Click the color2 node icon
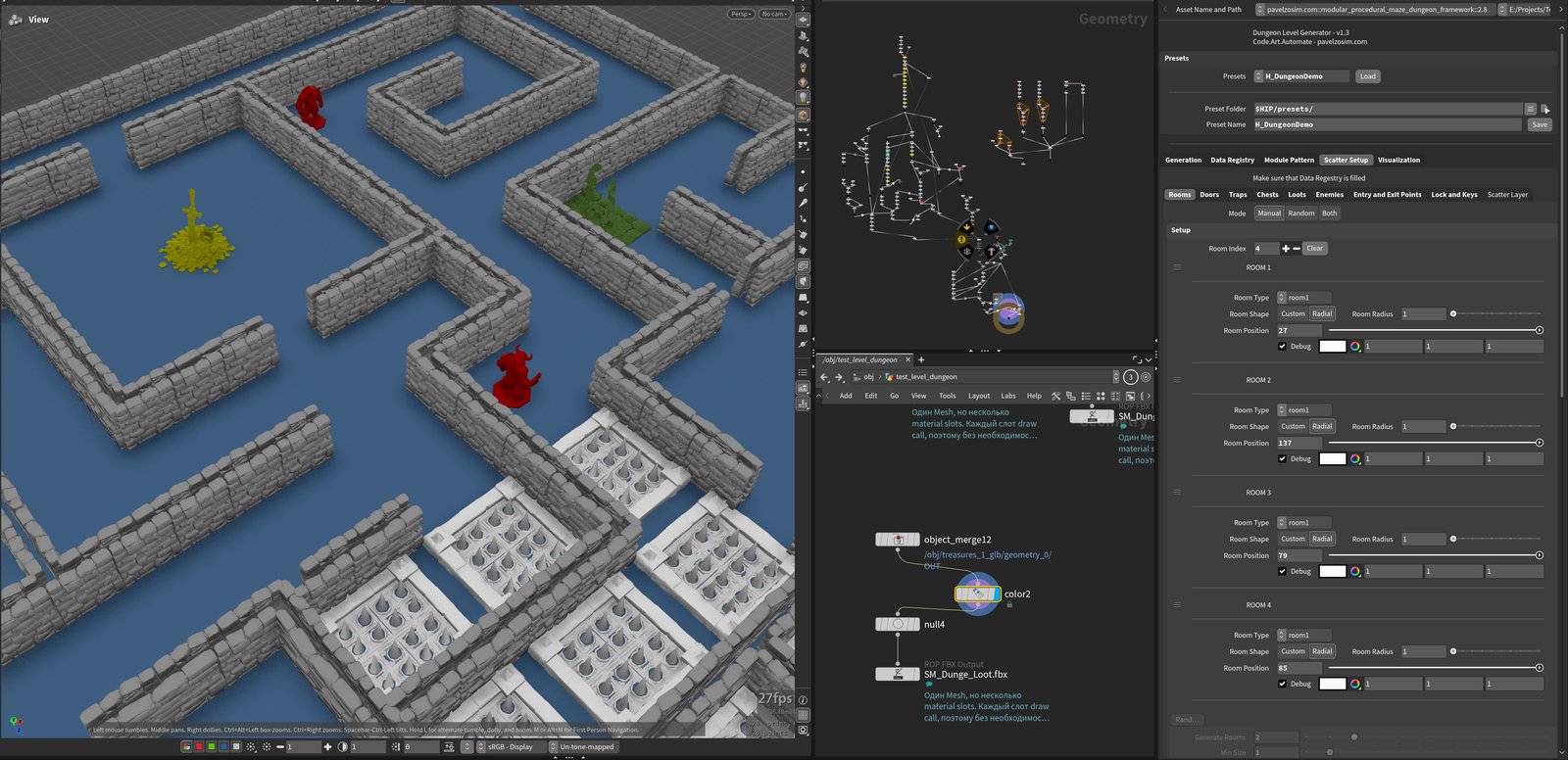The height and width of the screenshot is (760, 1568). pyautogui.click(x=977, y=594)
